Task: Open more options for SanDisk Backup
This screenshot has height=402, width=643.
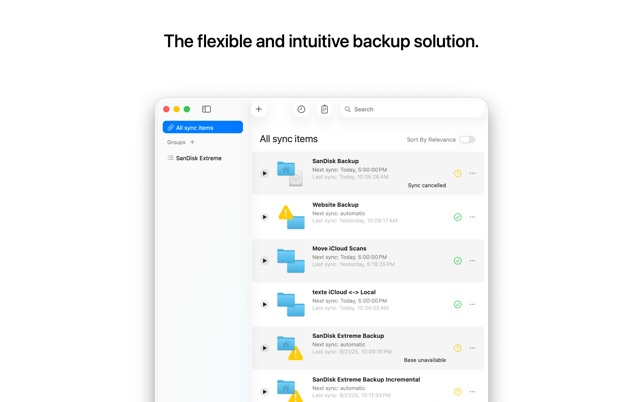Action: click(x=473, y=173)
